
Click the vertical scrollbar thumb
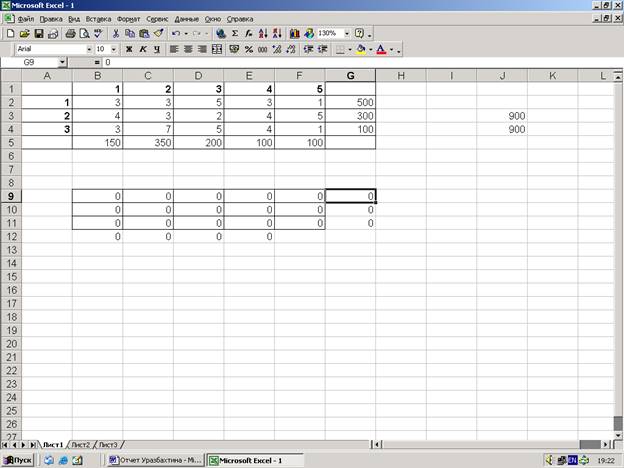click(x=618, y=423)
